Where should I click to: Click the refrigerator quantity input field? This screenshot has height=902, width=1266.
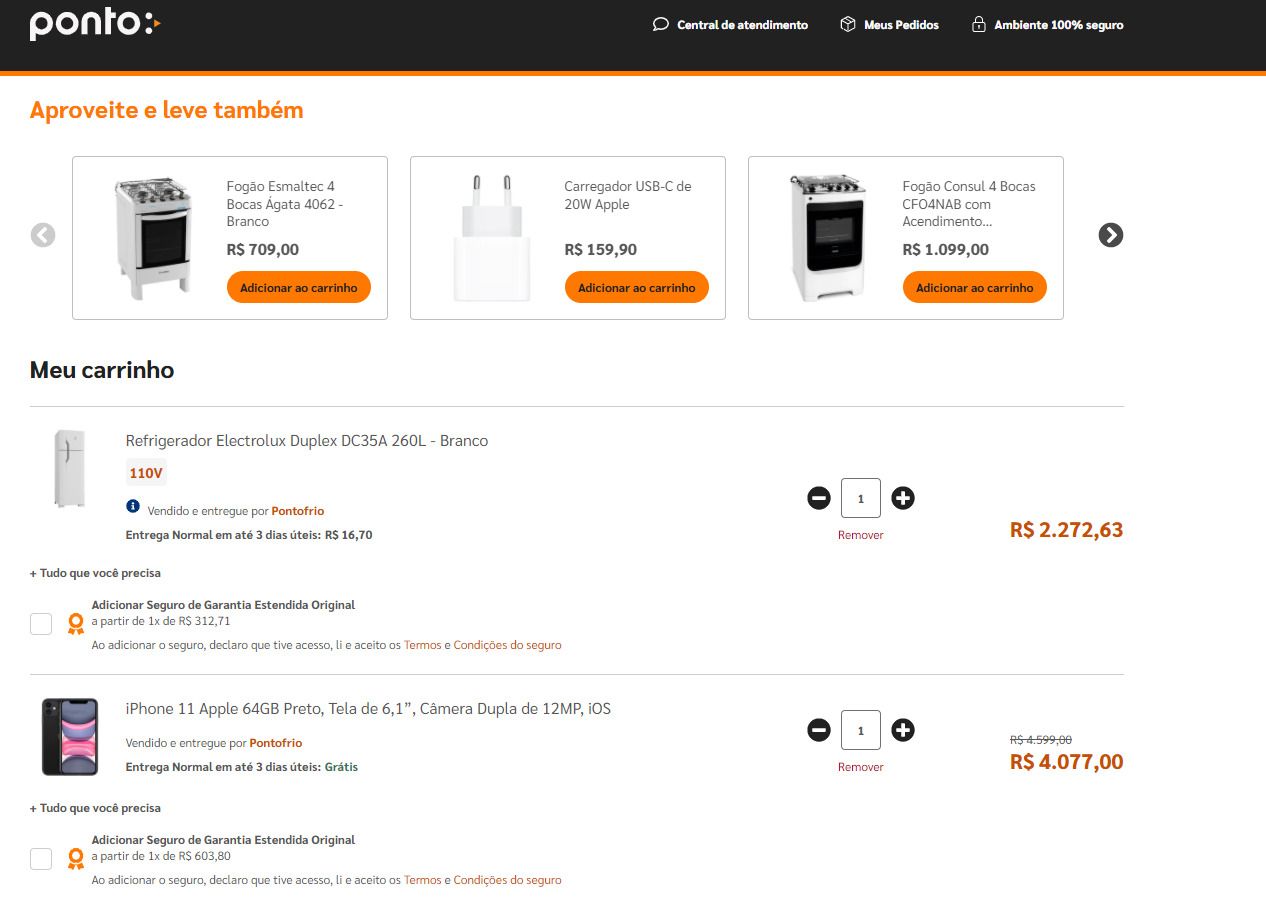(861, 498)
